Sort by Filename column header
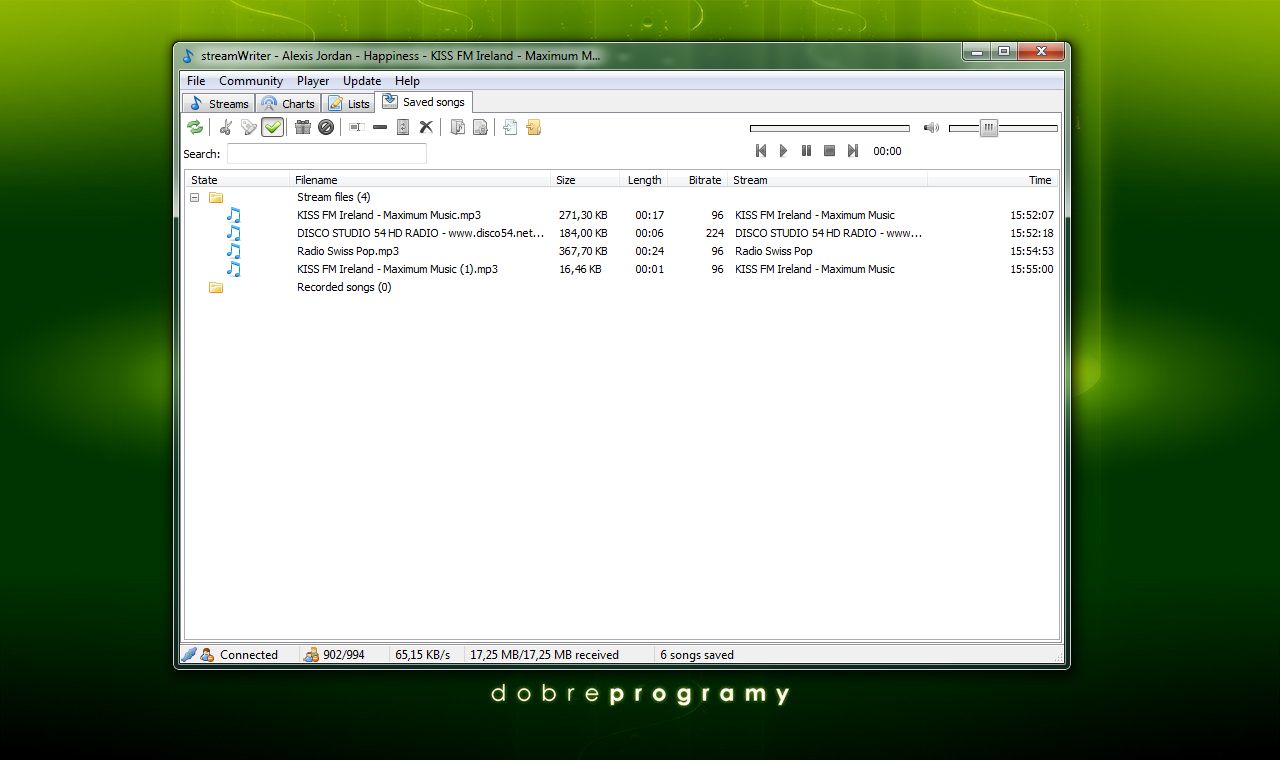This screenshot has height=760, width=1280. pyautogui.click(x=421, y=180)
